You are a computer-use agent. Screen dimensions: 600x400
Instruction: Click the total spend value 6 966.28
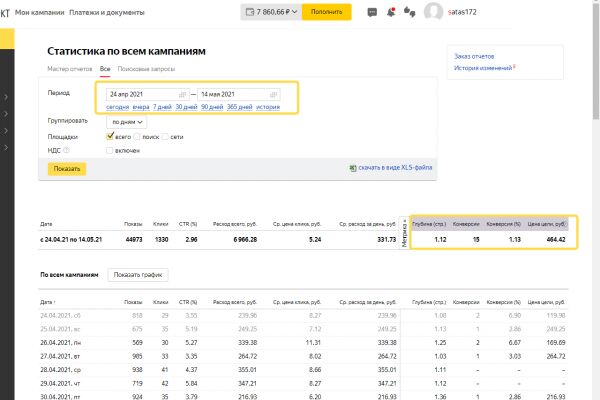point(245,240)
